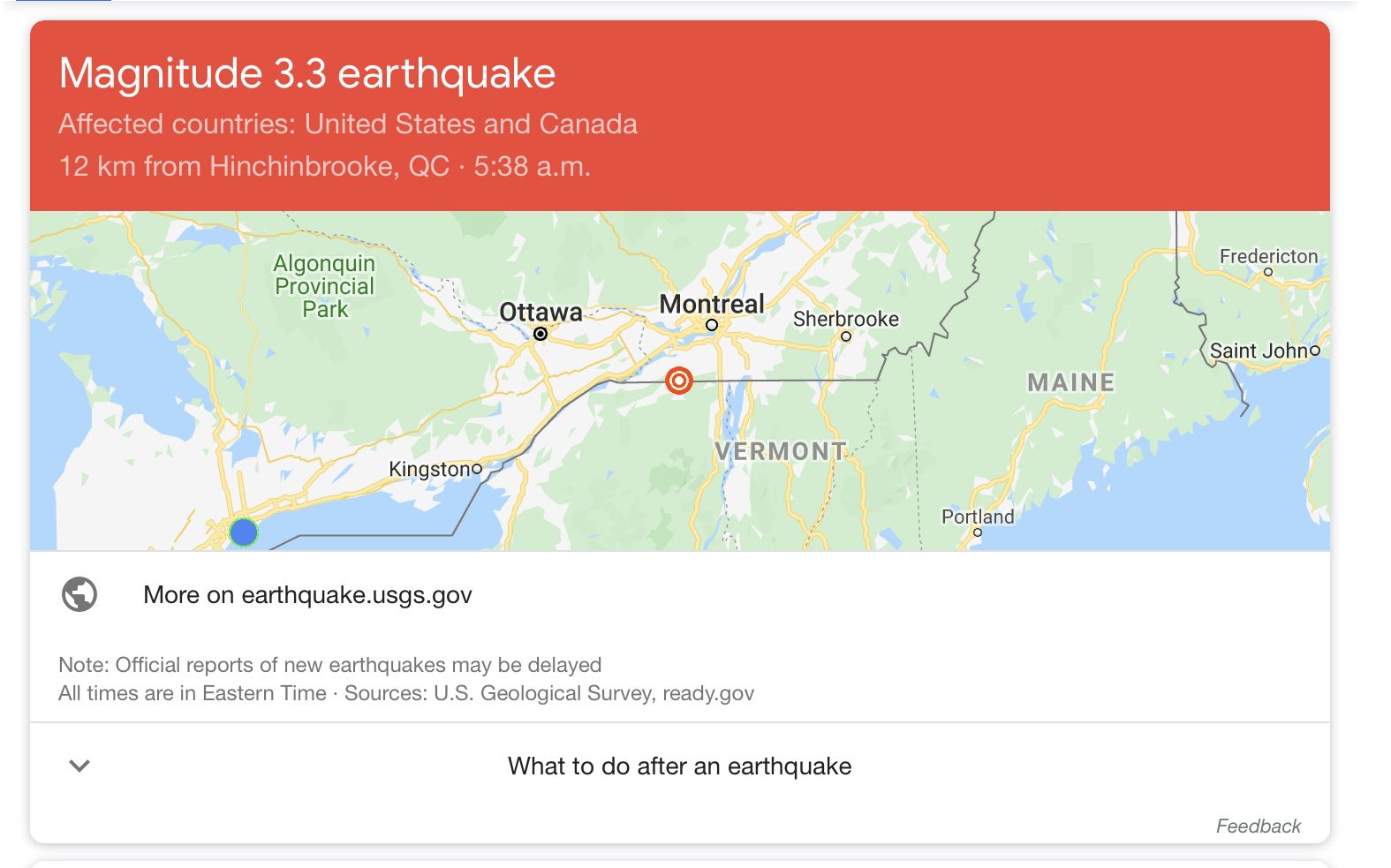Click the Portland city marker circle
This screenshot has height=868, width=1391.
977,532
